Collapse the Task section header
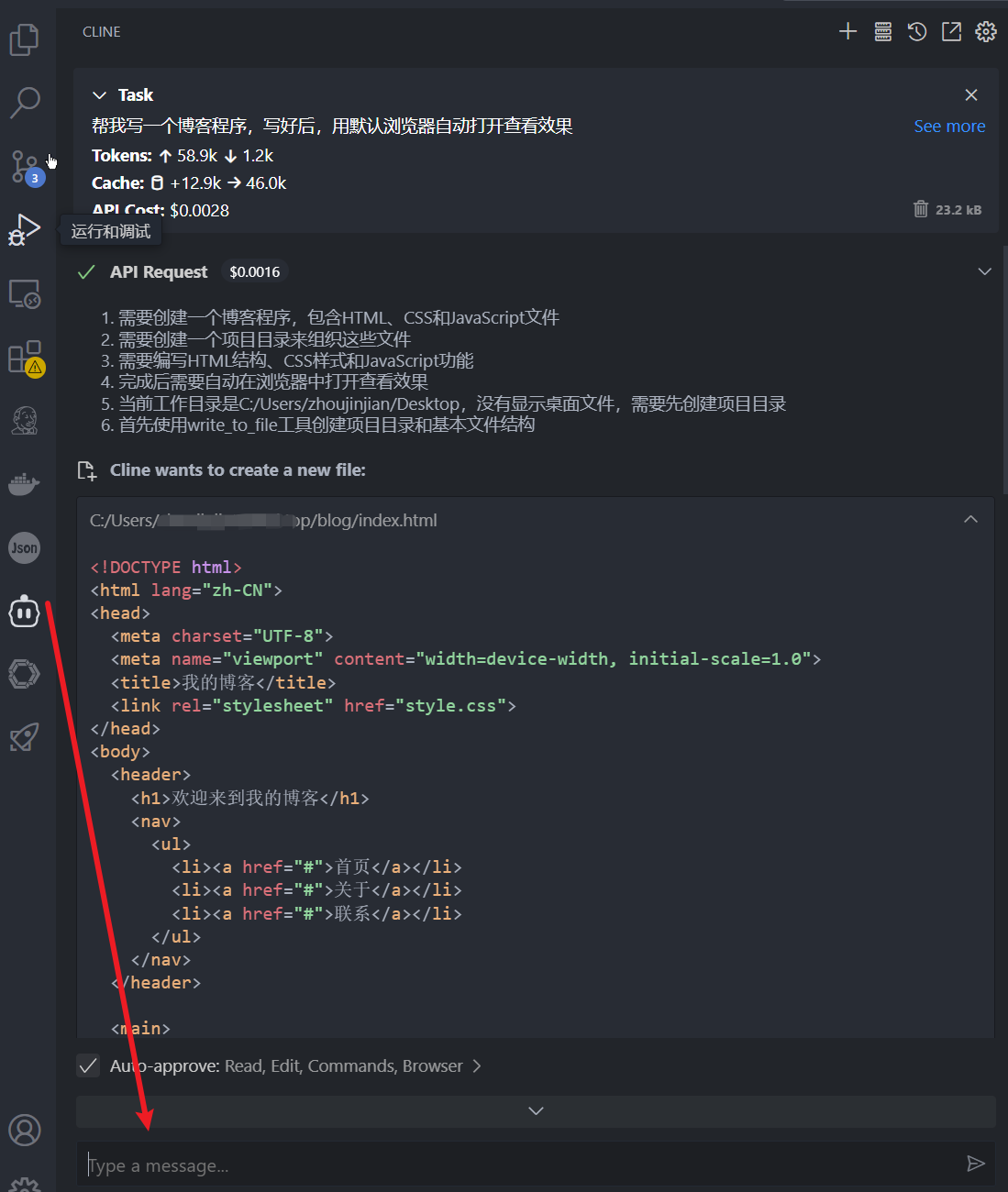This screenshot has width=1008, height=1192. 99,94
